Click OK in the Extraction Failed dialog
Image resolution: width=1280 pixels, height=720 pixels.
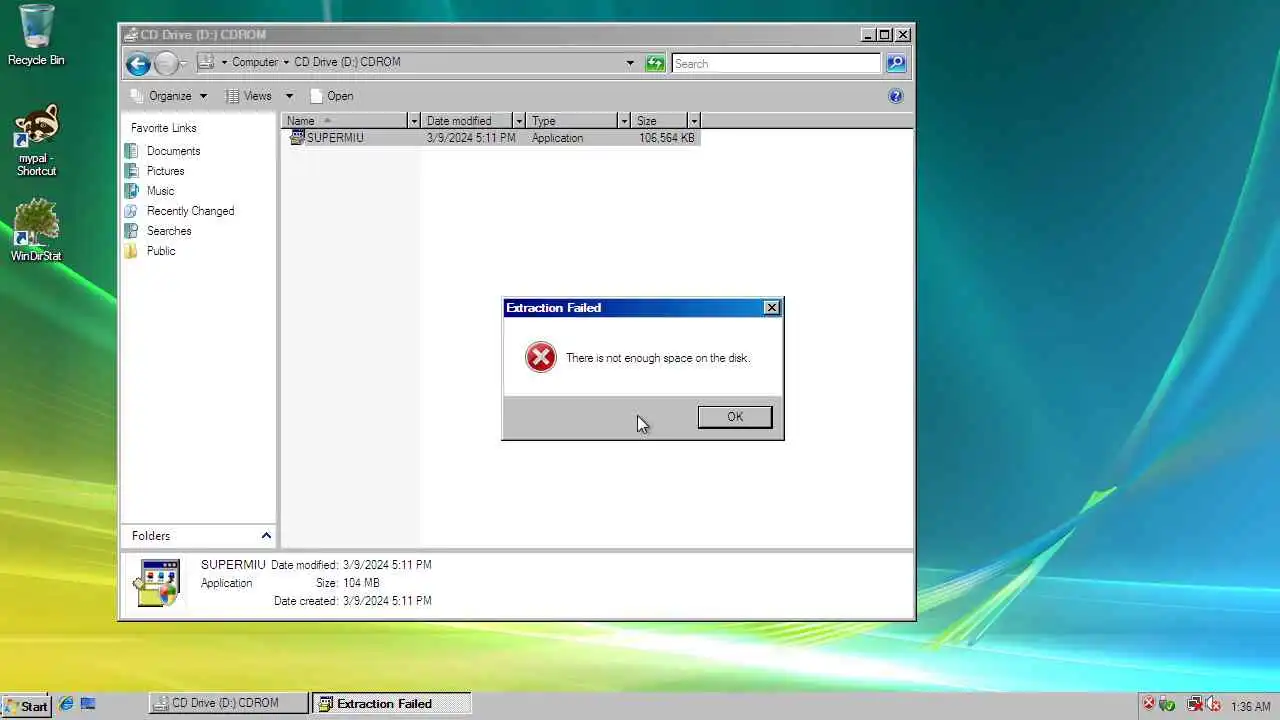(x=735, y=417)
